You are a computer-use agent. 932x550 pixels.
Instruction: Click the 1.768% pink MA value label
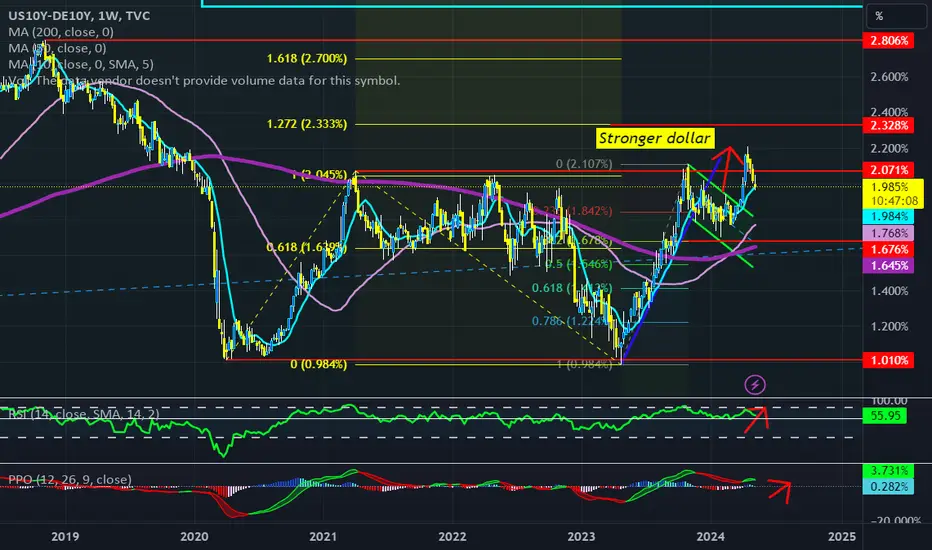click(x=889, y=233)
